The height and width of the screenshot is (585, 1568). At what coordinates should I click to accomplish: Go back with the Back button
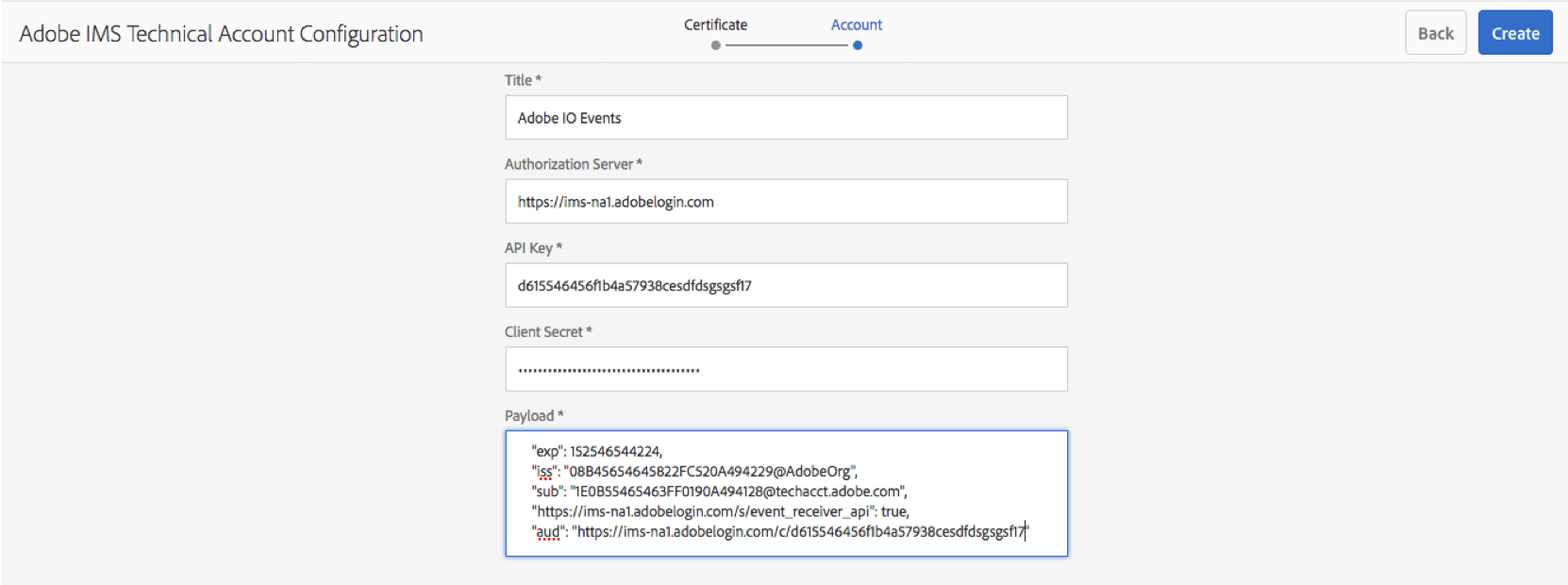coord(1436,33)
